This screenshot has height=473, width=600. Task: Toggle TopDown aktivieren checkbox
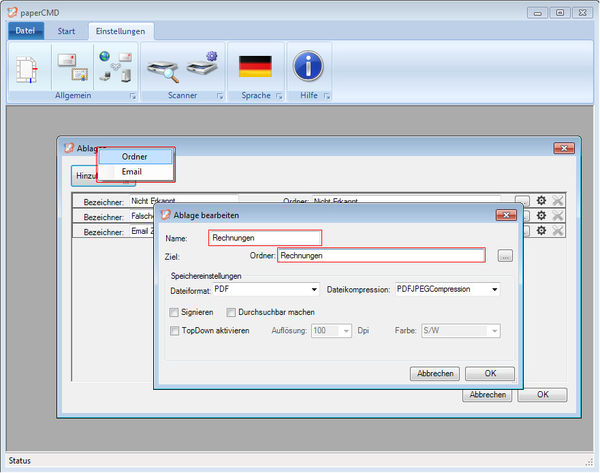click(x=174, y=331)
